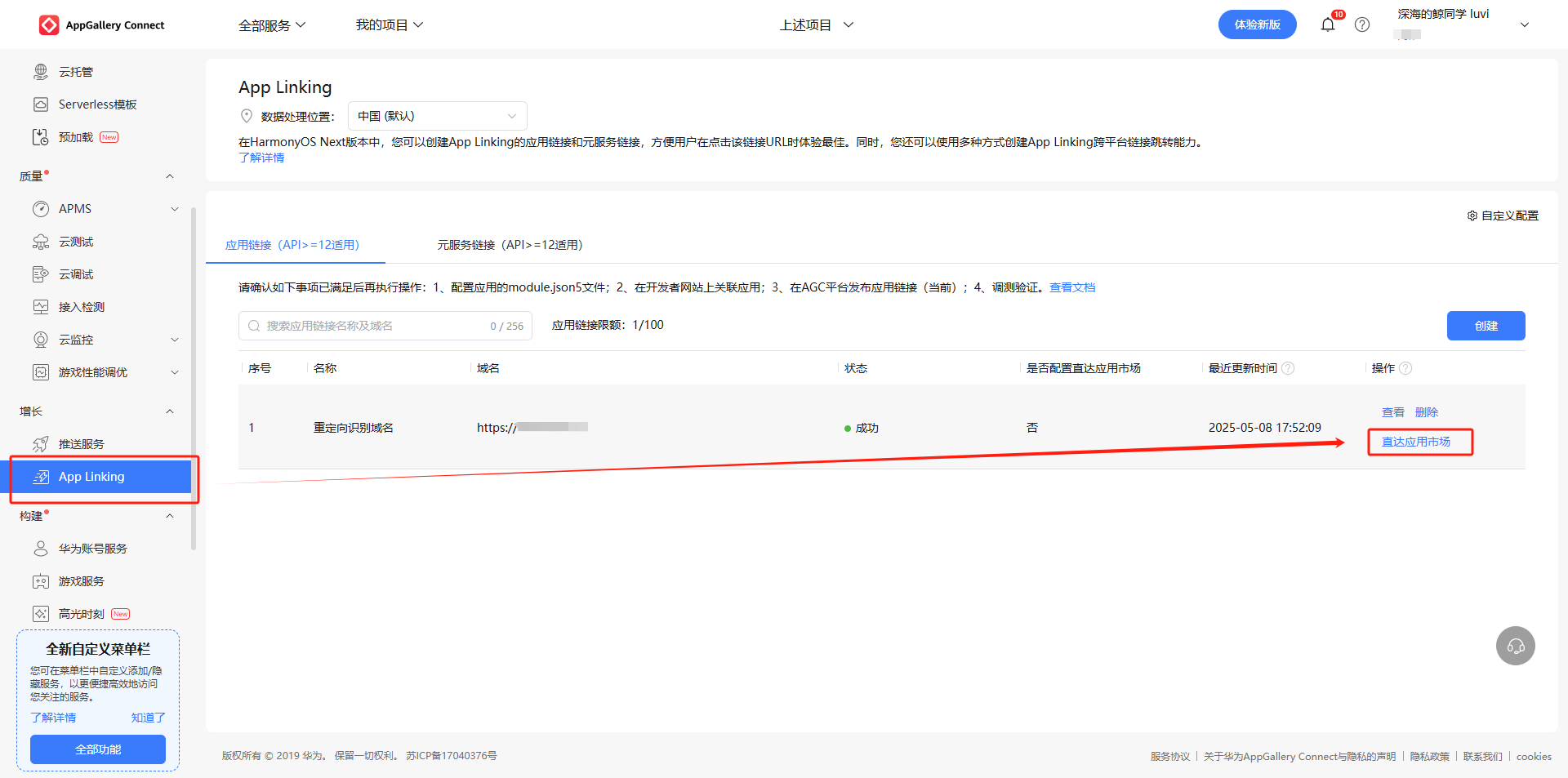
Task: Click 删除 for the 重定向识别域名 row
Action: pos(1427,412)
